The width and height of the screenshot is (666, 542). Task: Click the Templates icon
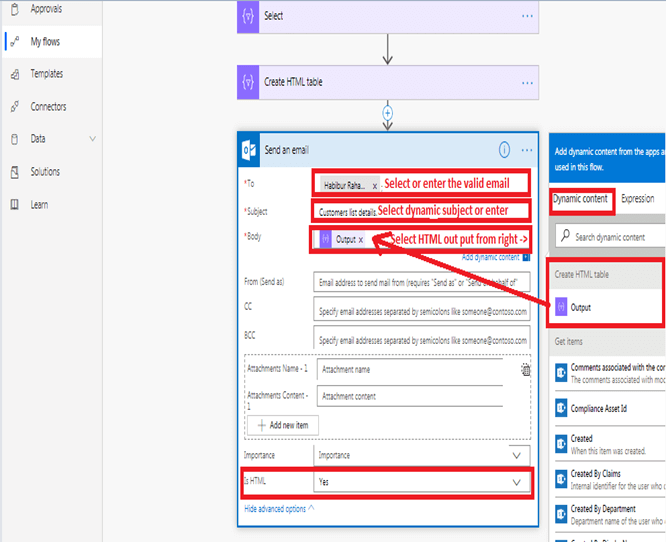coord(15,74)
